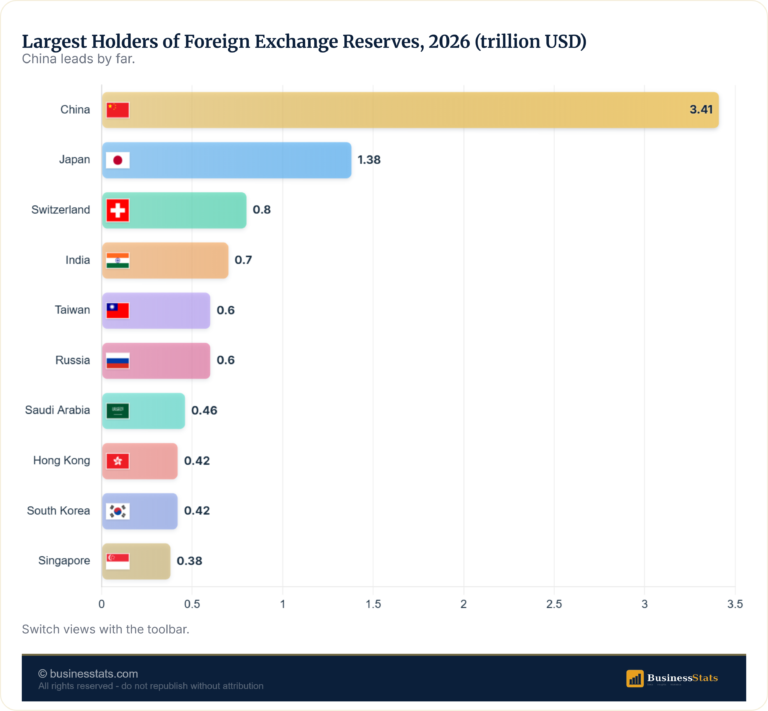
Task: Click the BusinessStats bar-chart logo icon
Action: pos(635,678)
